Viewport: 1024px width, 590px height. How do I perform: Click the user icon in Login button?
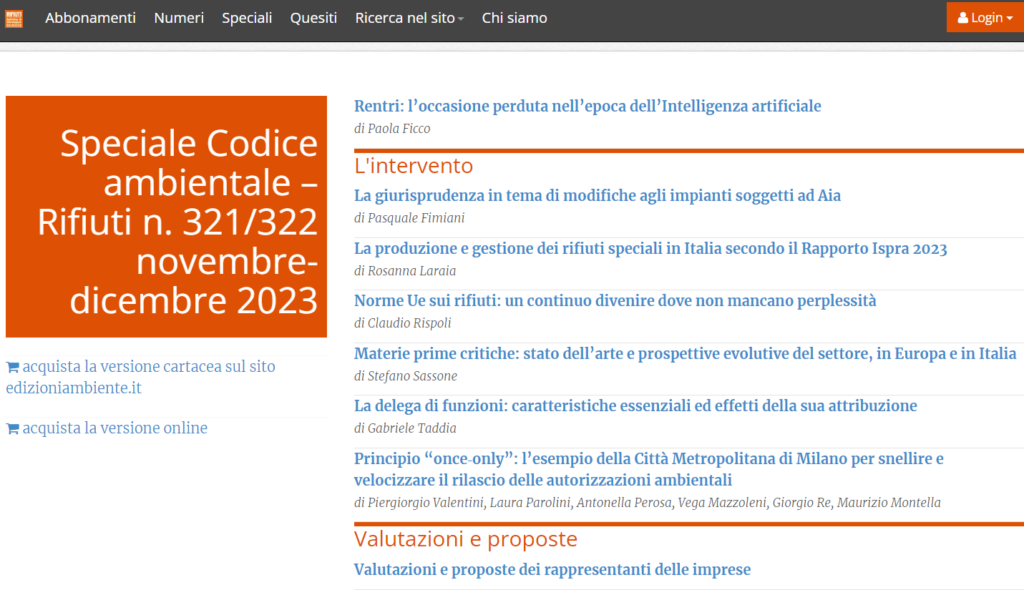point(963,18)
